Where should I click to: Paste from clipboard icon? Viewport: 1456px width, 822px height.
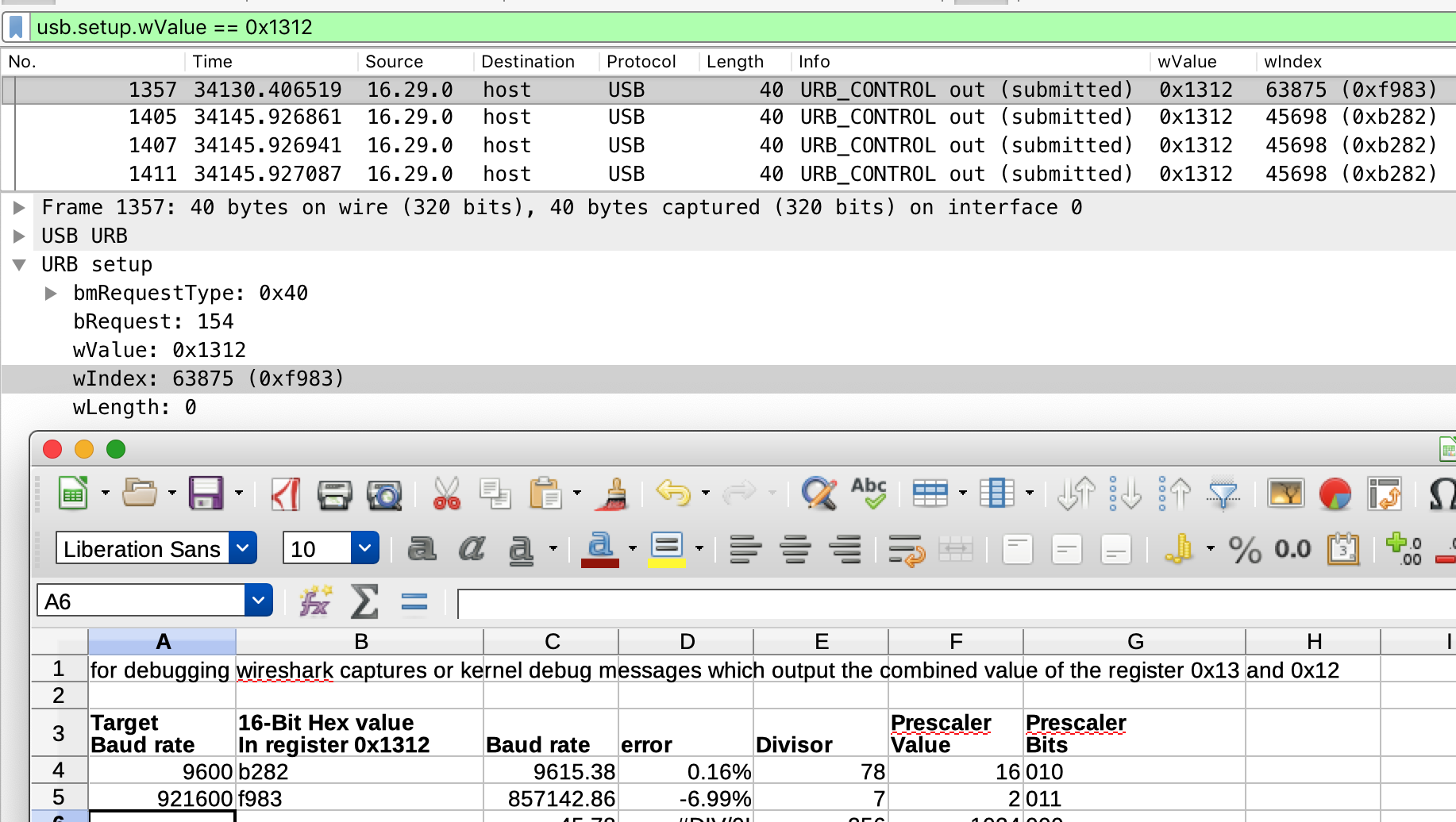click(x=545, y=493)
